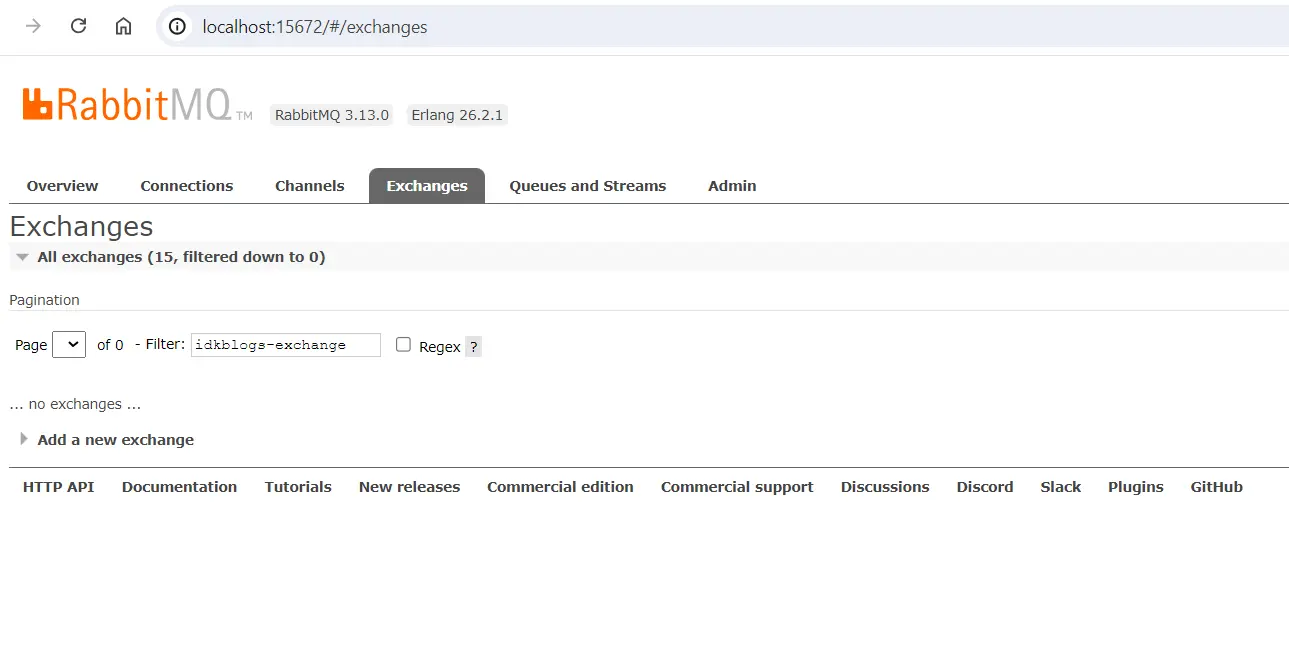Open the Discussions link
Viewport: 1289px width, 645px height.
[x=885, y=487]
